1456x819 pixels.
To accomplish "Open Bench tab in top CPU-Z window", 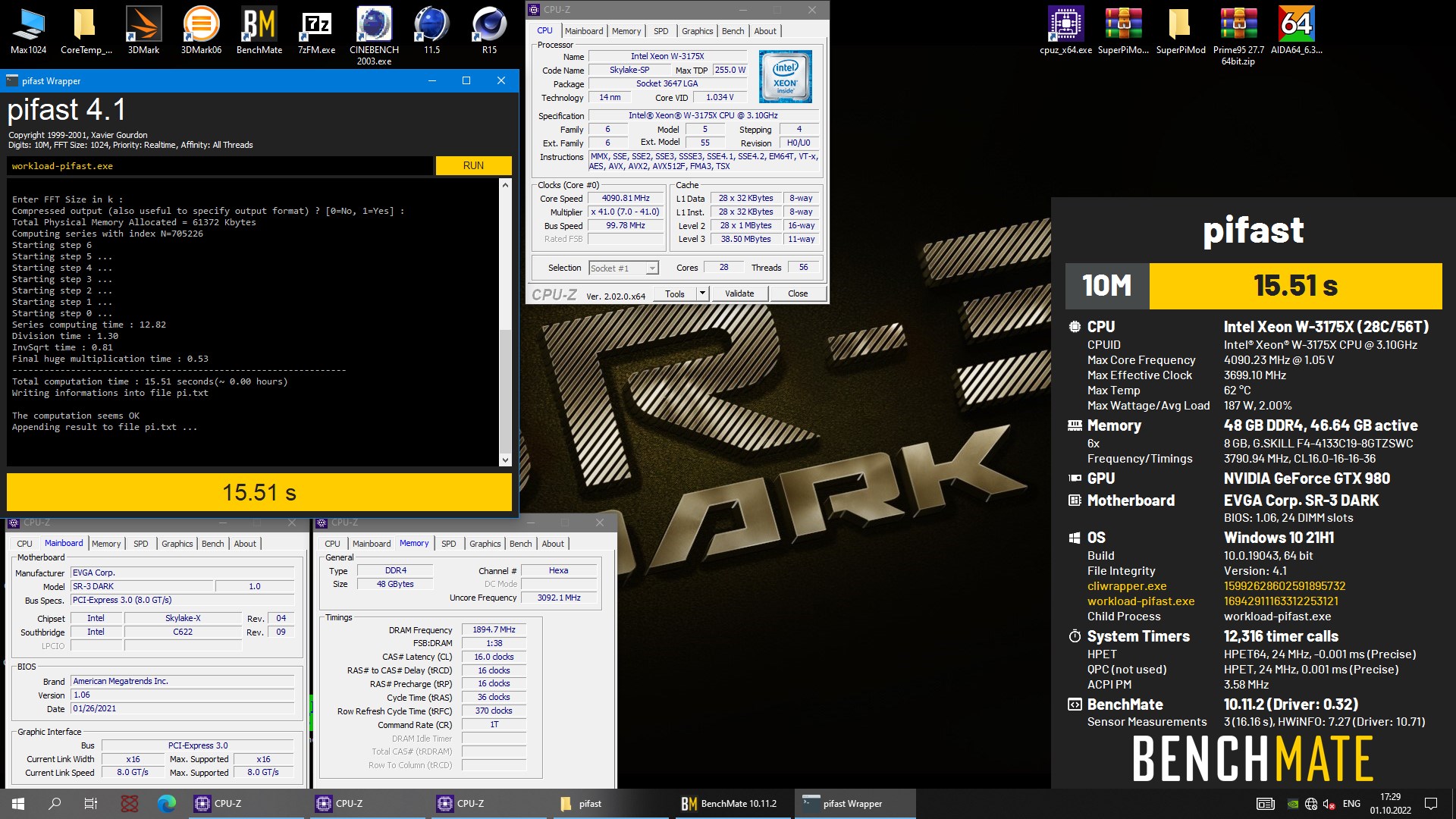I will [x=733, y=31].
